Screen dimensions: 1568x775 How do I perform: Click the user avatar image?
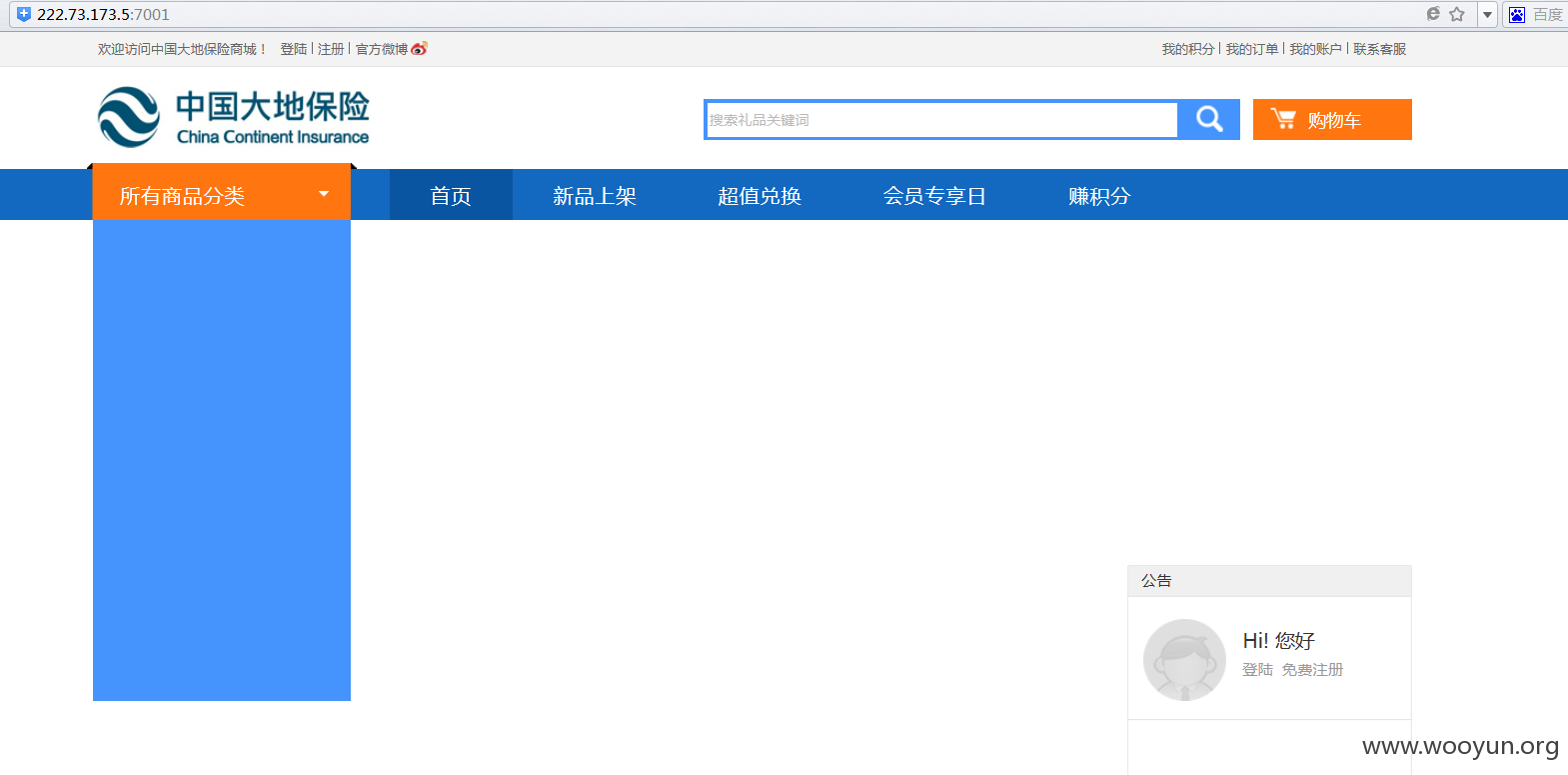click(x=1184, y=660)
